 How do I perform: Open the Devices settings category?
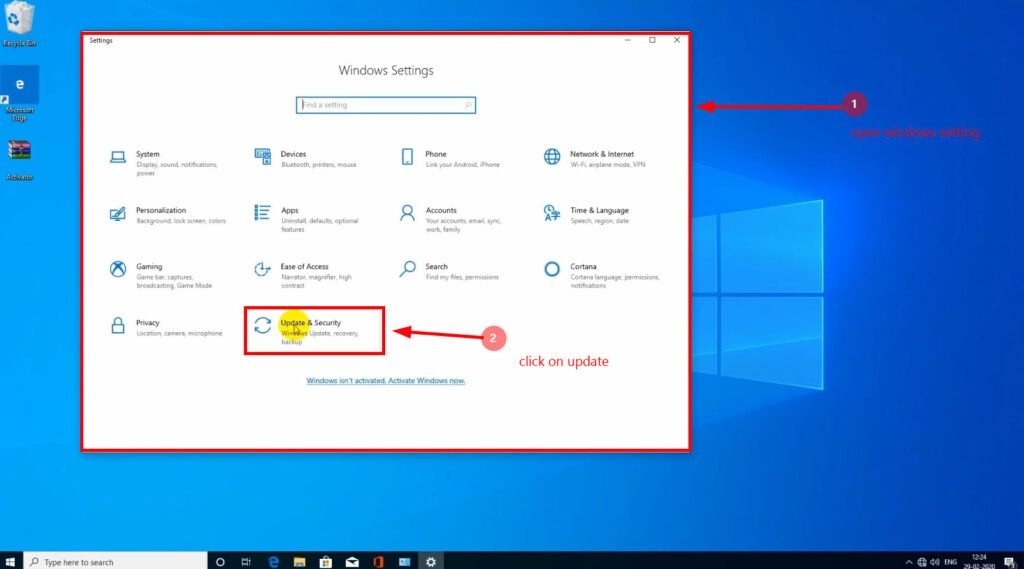306,159
